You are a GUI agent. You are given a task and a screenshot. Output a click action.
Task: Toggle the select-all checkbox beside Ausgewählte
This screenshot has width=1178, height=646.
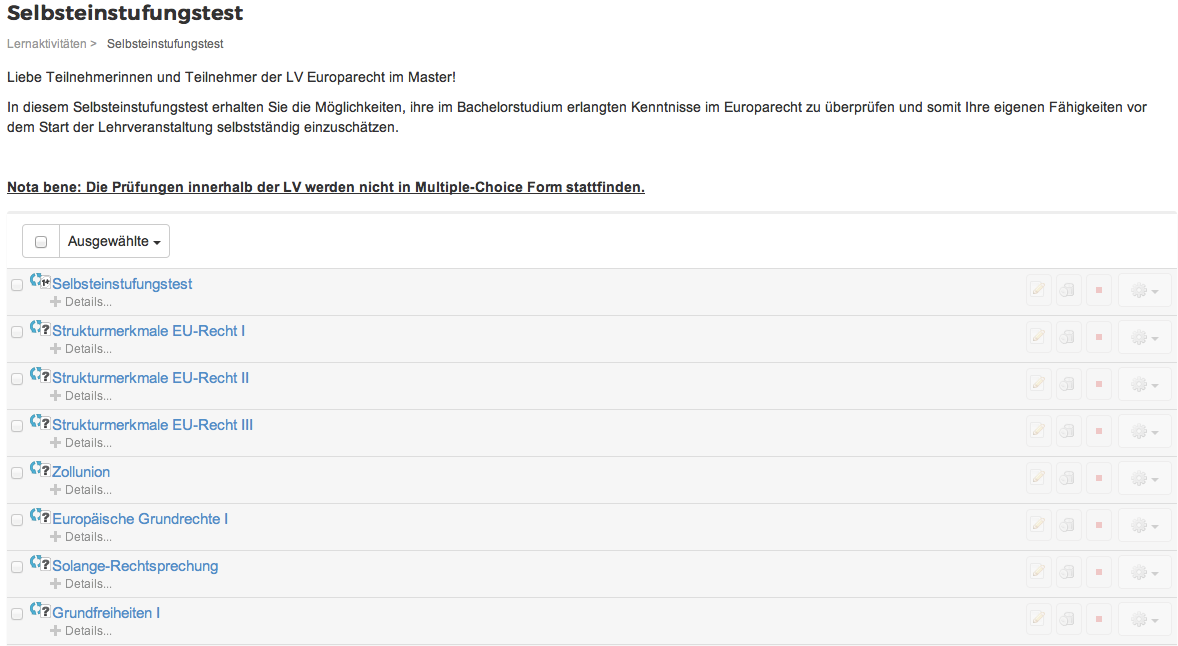pyautogui.click(x=41, y=242)
